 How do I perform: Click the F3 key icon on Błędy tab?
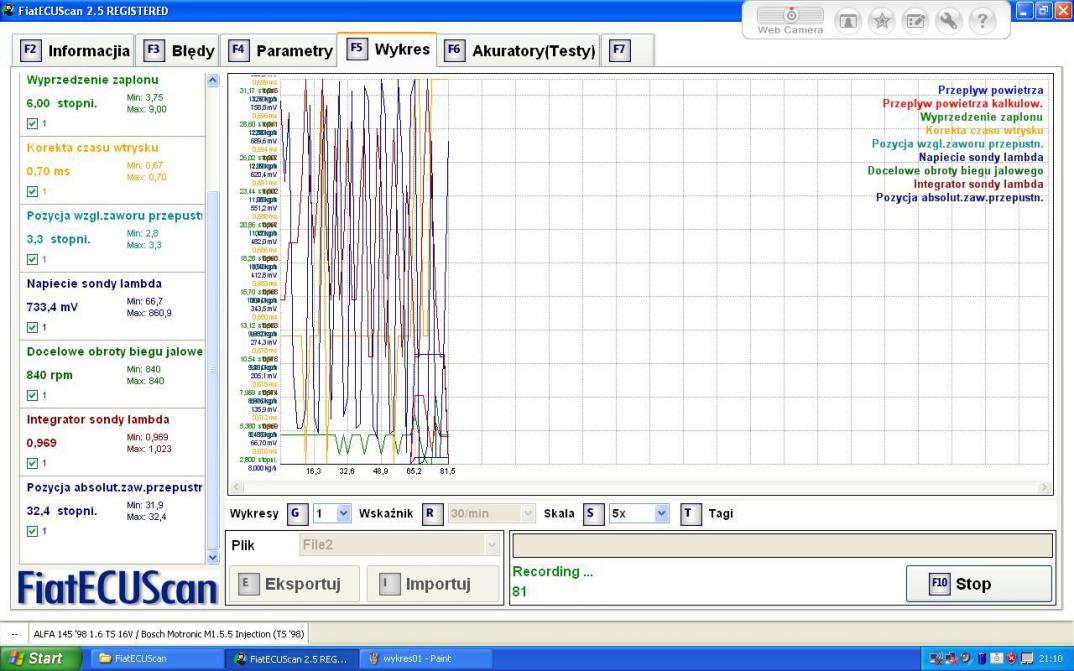(x=153, y=50)
